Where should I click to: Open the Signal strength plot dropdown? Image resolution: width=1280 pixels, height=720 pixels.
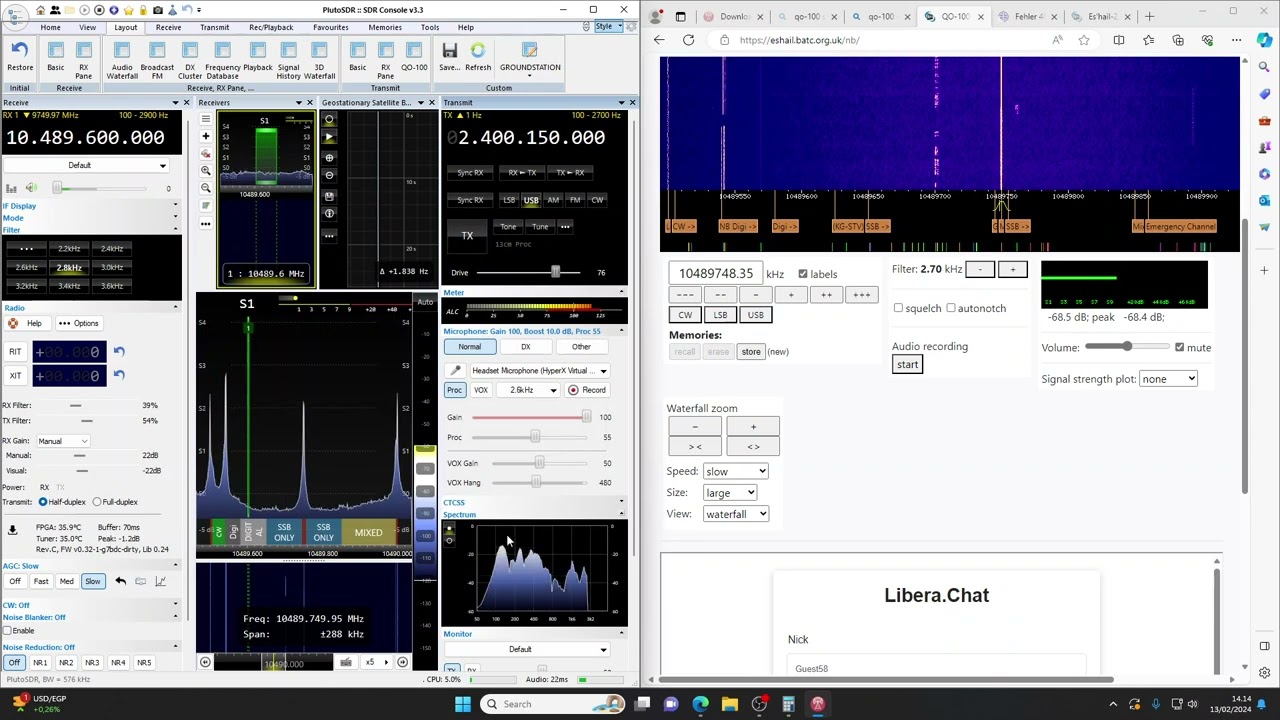(x=1167, y=379)
